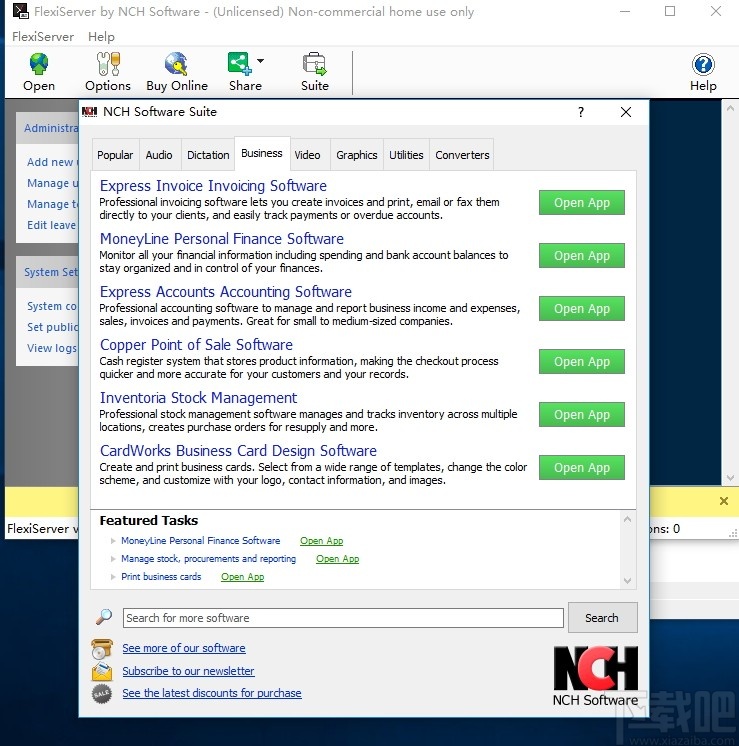This screenshot has width=739, height=746.
Task: Click Open App link for Manage stock
Action: click(x=337, y=559)
